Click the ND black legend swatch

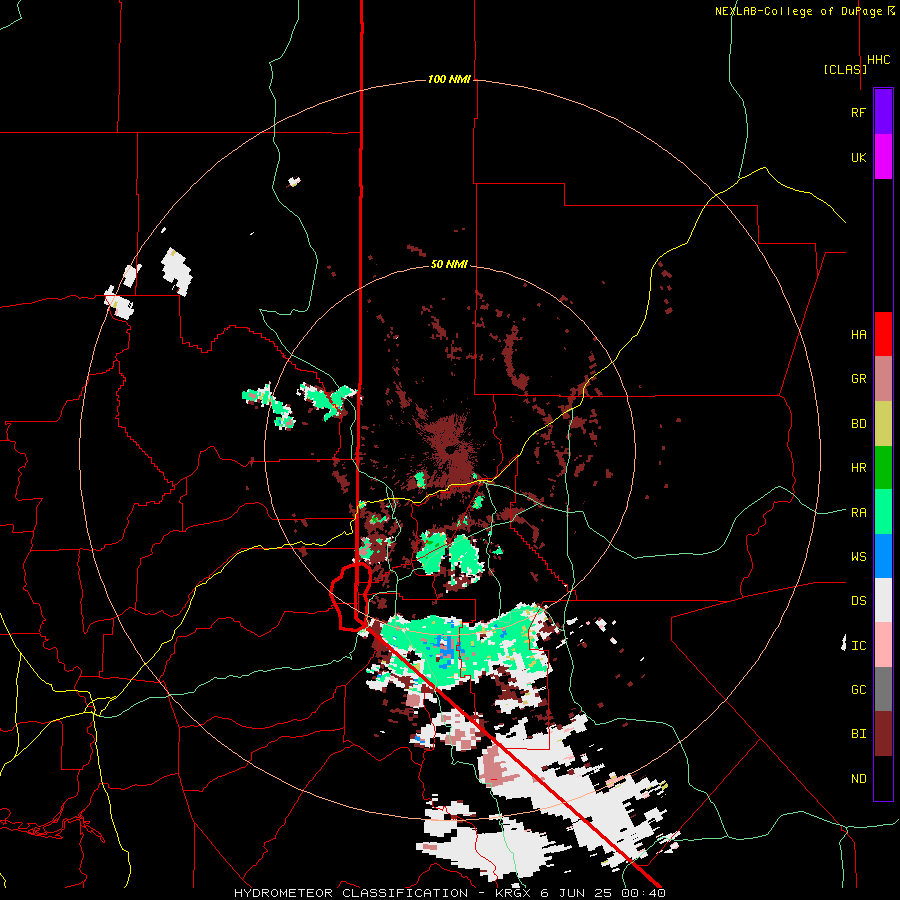pos(883,778)
